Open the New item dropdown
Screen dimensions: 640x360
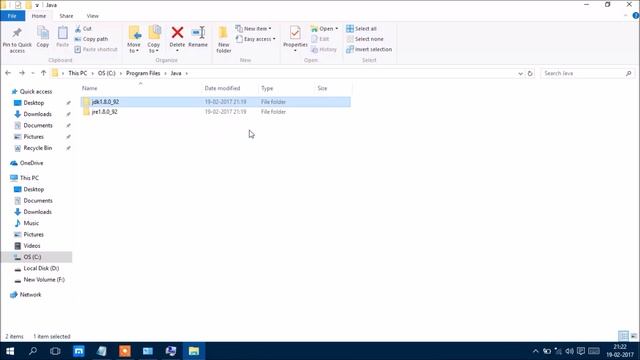coord(253,29)
